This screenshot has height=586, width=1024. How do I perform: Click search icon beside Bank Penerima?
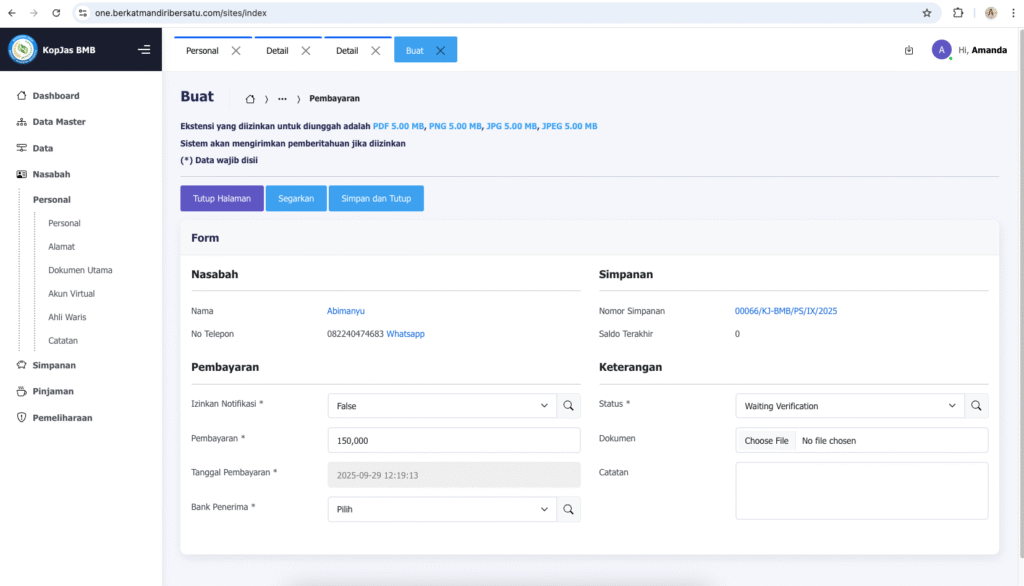click(568, 509)
